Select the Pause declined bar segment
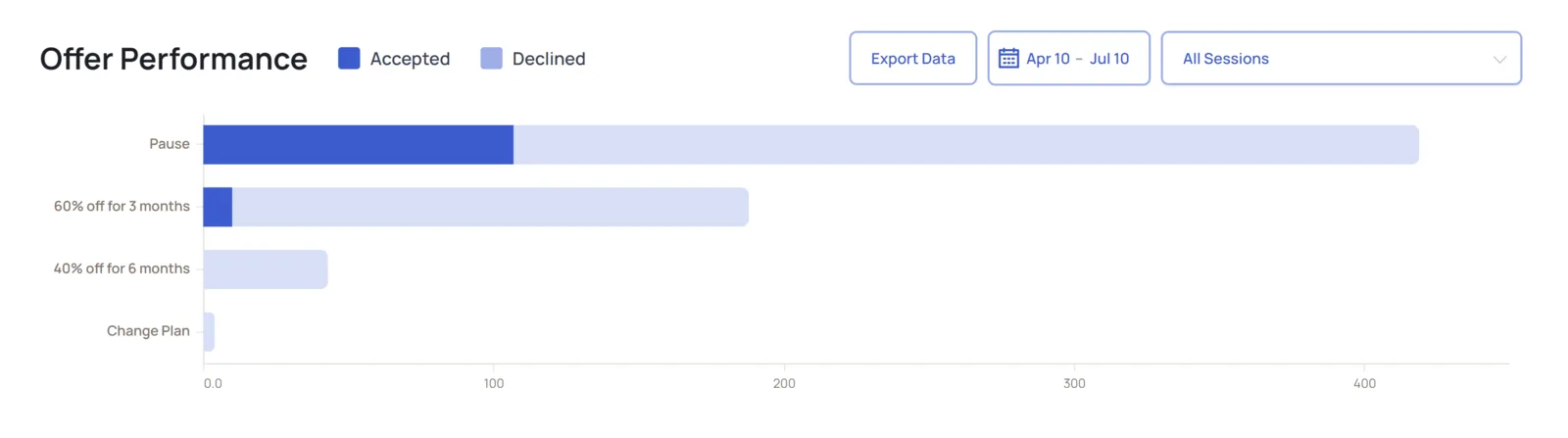The width and height of the screenshot is (1568, 438). pyautogui.click(x=966, y=144)
